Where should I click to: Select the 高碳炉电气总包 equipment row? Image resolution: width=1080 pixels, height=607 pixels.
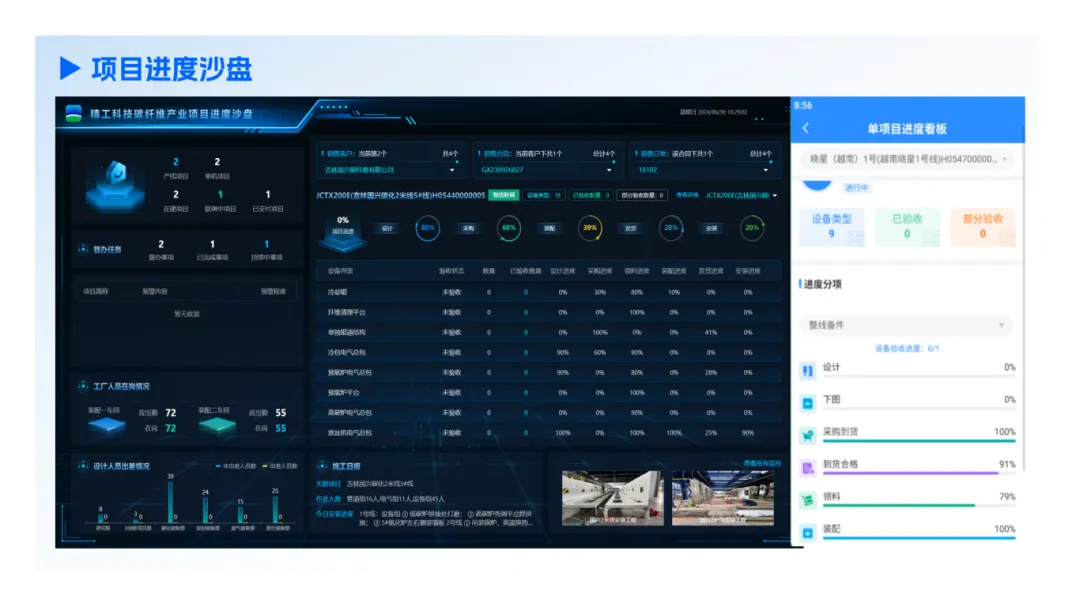(x=548, y=413)
